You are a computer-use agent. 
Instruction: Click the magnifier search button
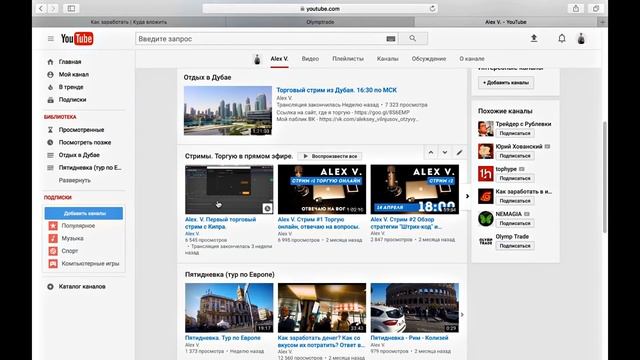tap(413, 38)
